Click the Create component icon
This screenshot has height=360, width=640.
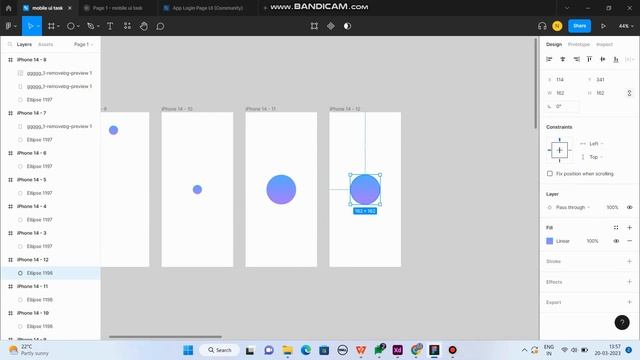click(x=331, y=26)
